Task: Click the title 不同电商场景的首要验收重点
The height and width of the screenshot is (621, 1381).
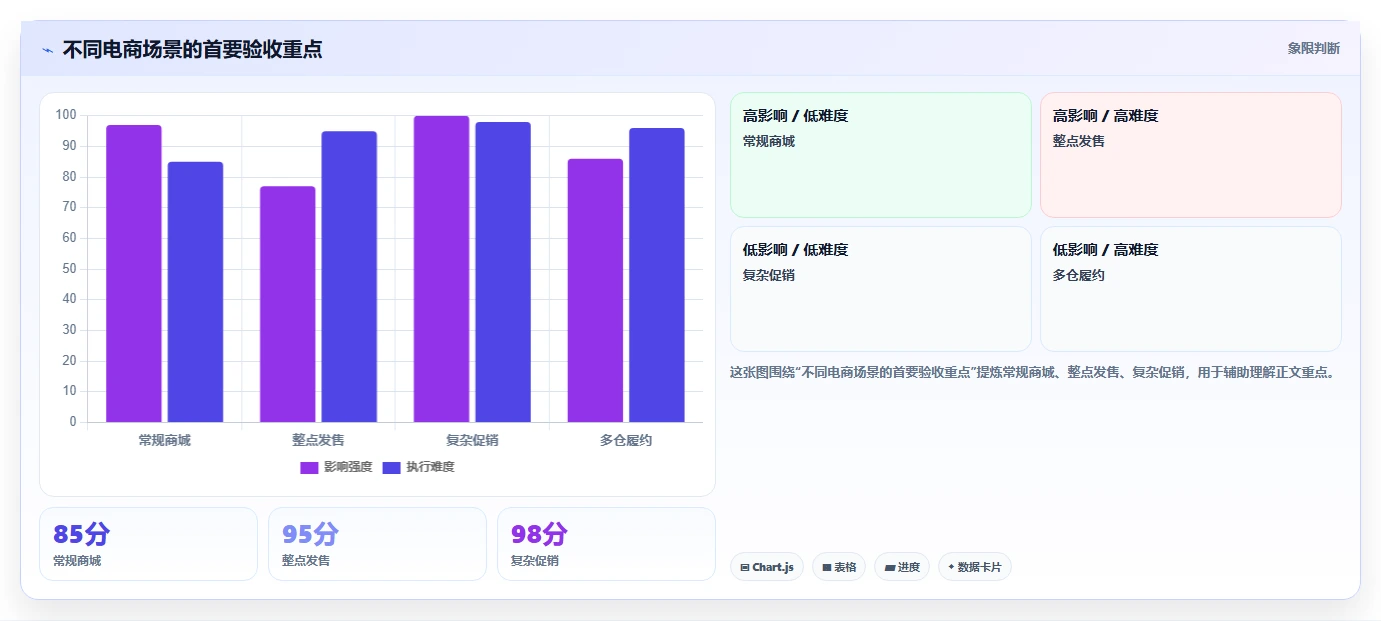Action: click(x=192, y=49)
